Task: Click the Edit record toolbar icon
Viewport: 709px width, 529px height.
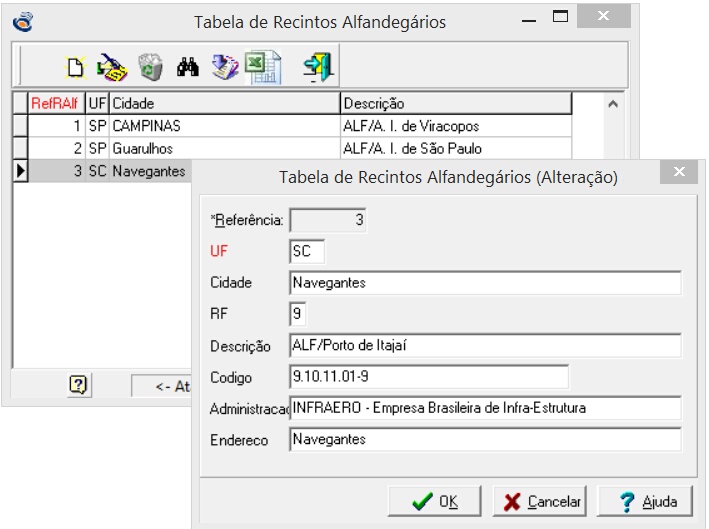Action: (112, 68)
